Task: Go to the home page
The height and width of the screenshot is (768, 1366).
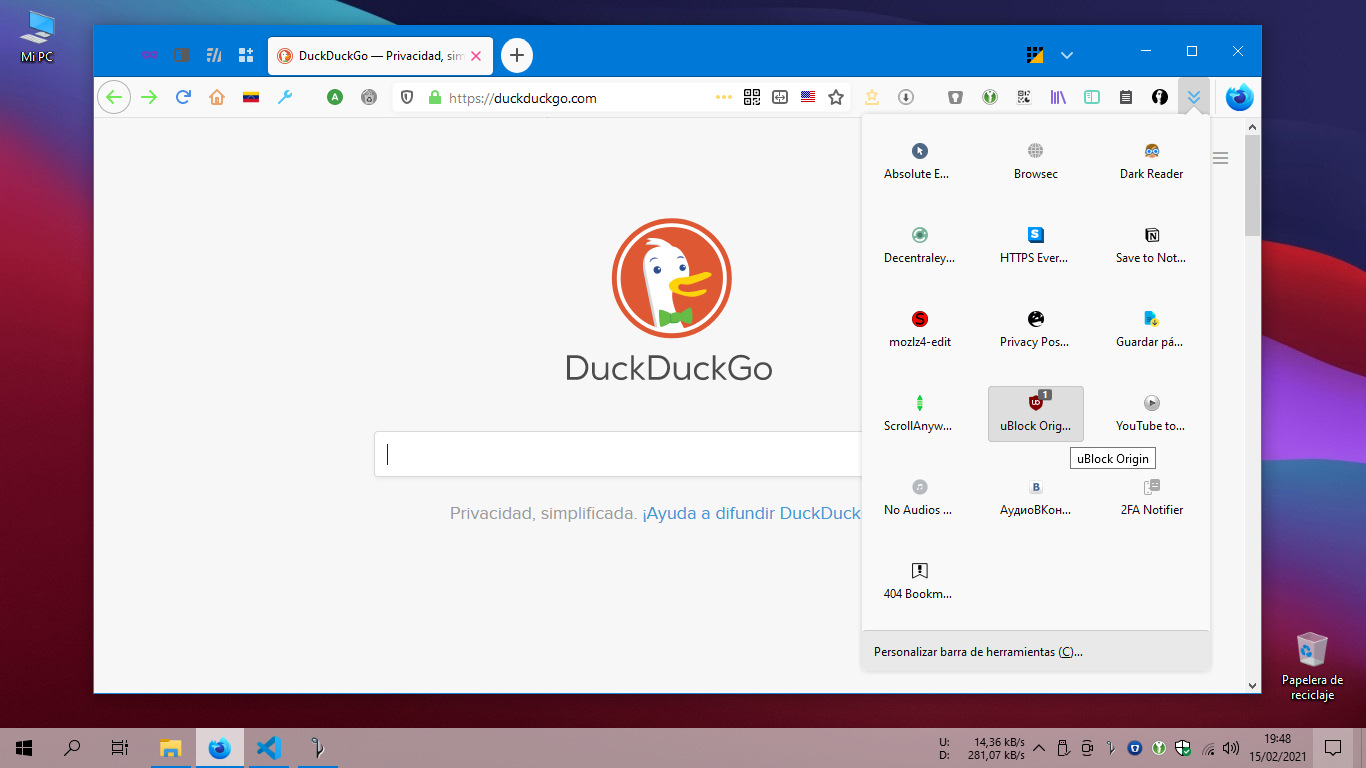Action: [x=217, y=97]
